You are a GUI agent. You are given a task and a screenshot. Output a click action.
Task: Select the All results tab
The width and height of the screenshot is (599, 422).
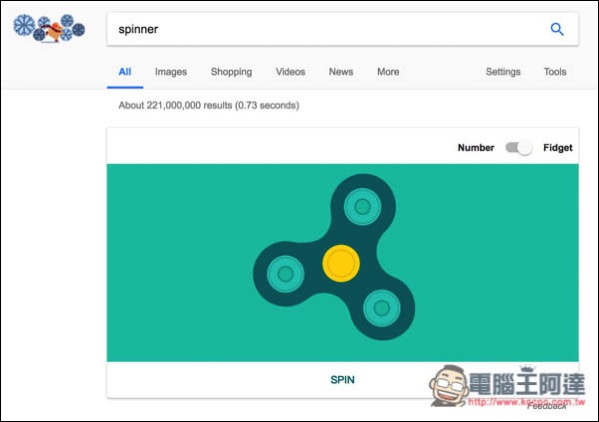click(125, 72)
